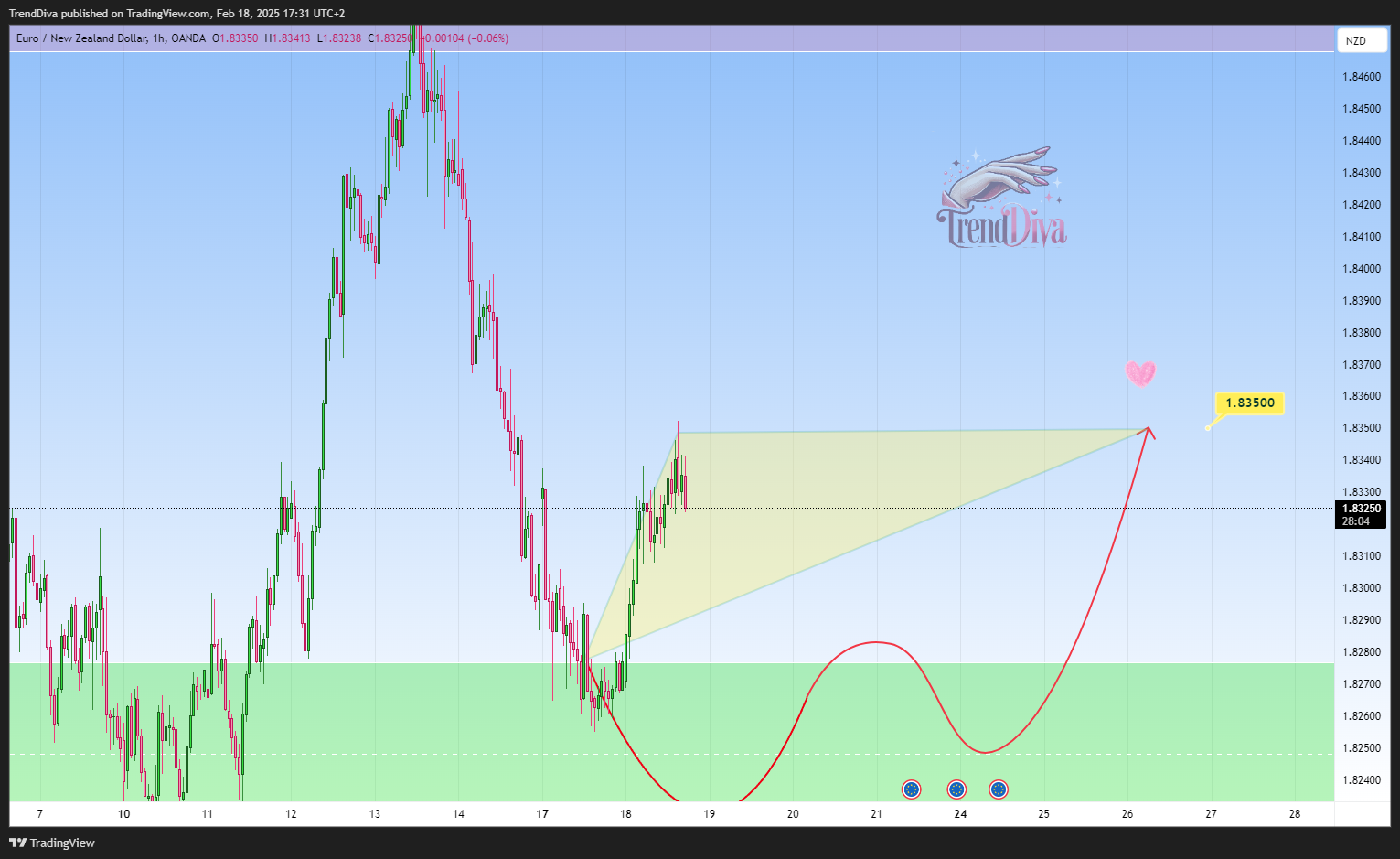Click the red projected arrow tip near 1.83500
The image size is (1400, 859).
point(1149,430)
